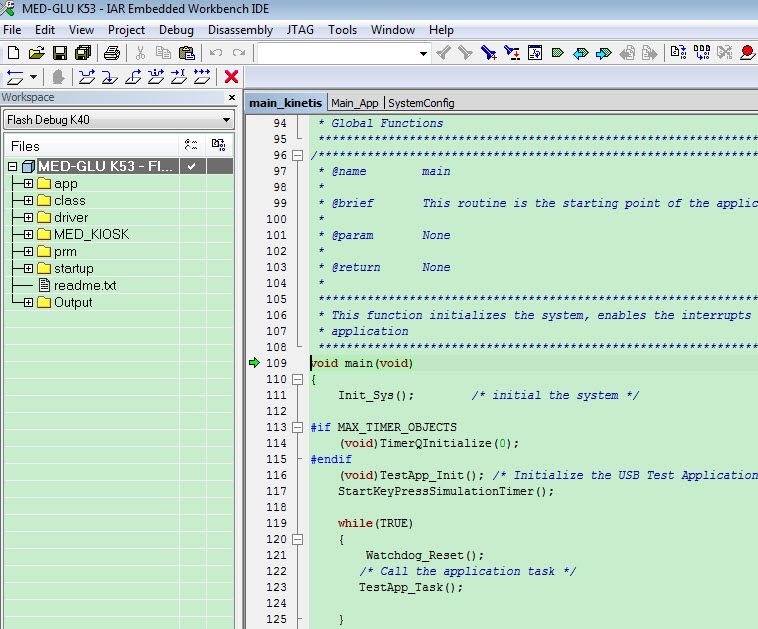
Task: Click the Step Over debug icon
Action: (x=87, y=77)
